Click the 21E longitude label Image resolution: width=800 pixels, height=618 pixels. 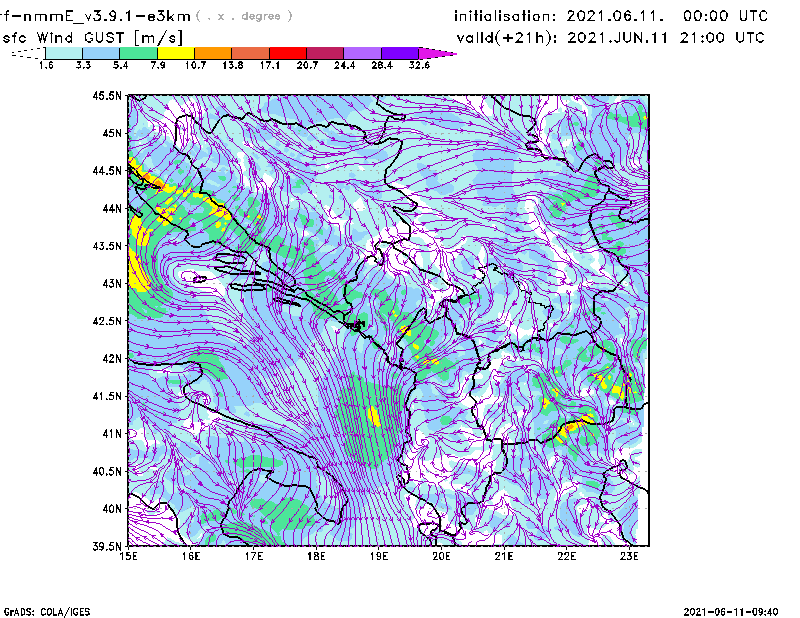(504, 556)
